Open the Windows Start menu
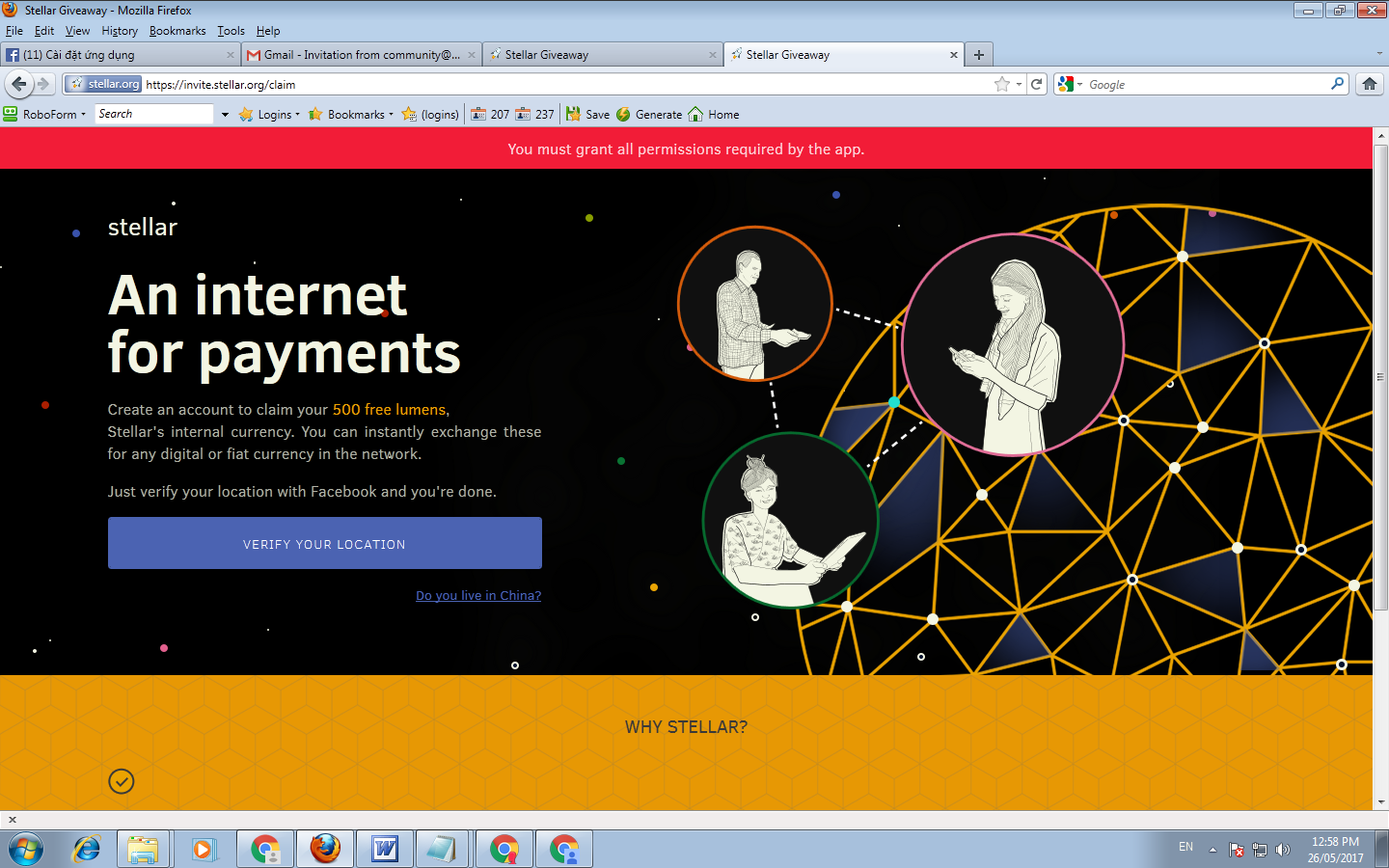The height and width of the screenshot is (868, 1389). (26, 850)
